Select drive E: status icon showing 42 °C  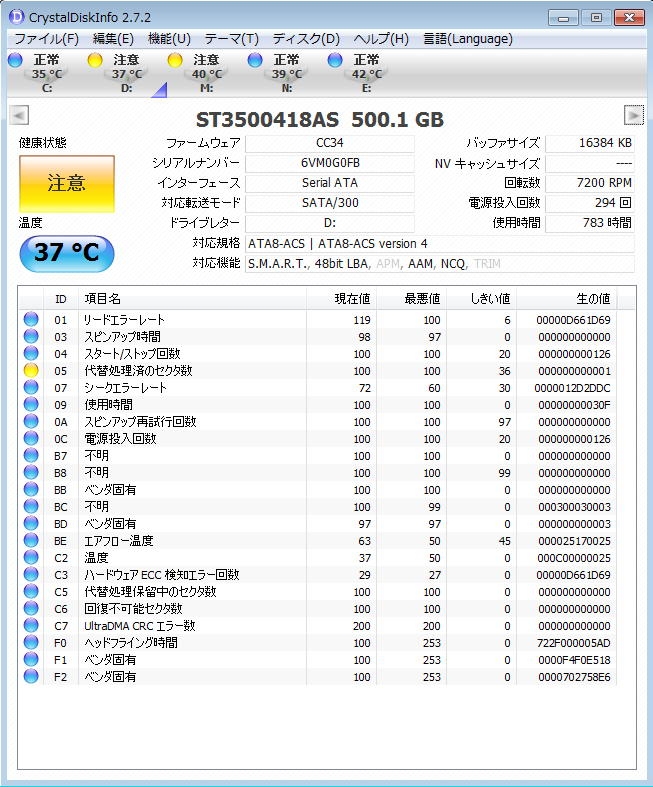click(x=335, y=60)
